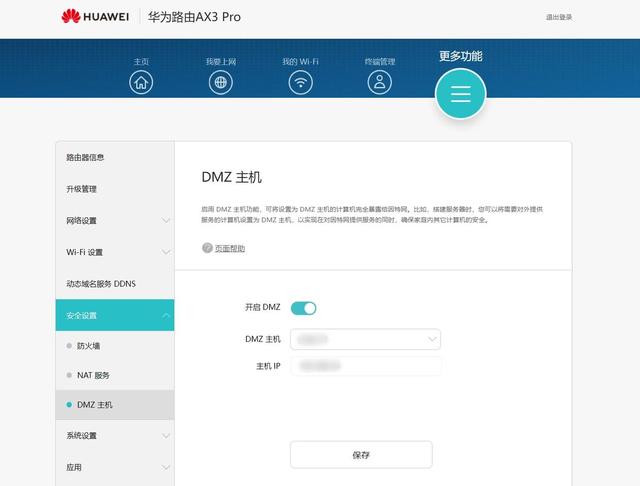Select the NAT 服务 sidebar item

(x=115, y=375)
